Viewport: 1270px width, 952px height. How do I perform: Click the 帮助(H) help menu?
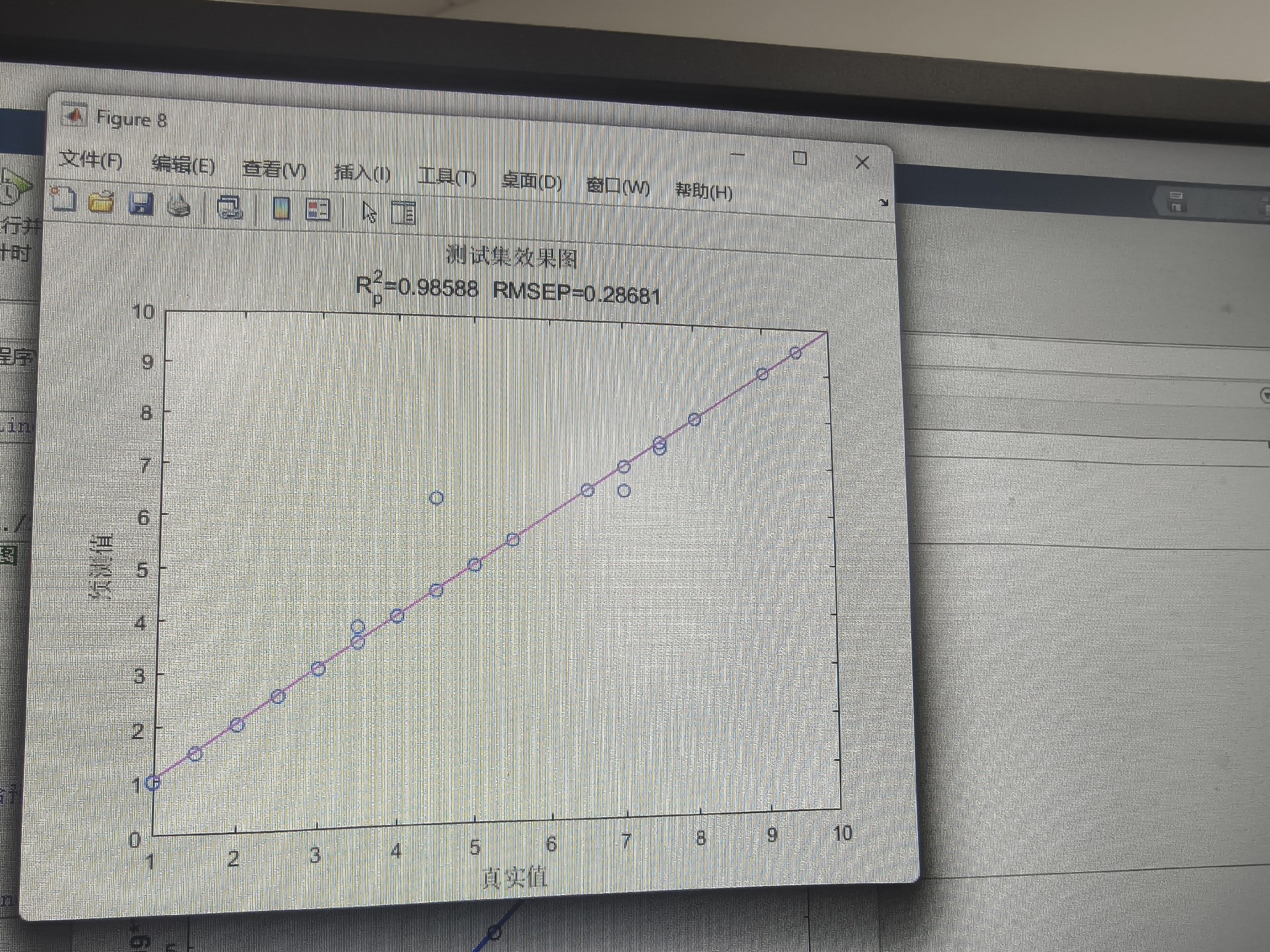tap(703, 191)
